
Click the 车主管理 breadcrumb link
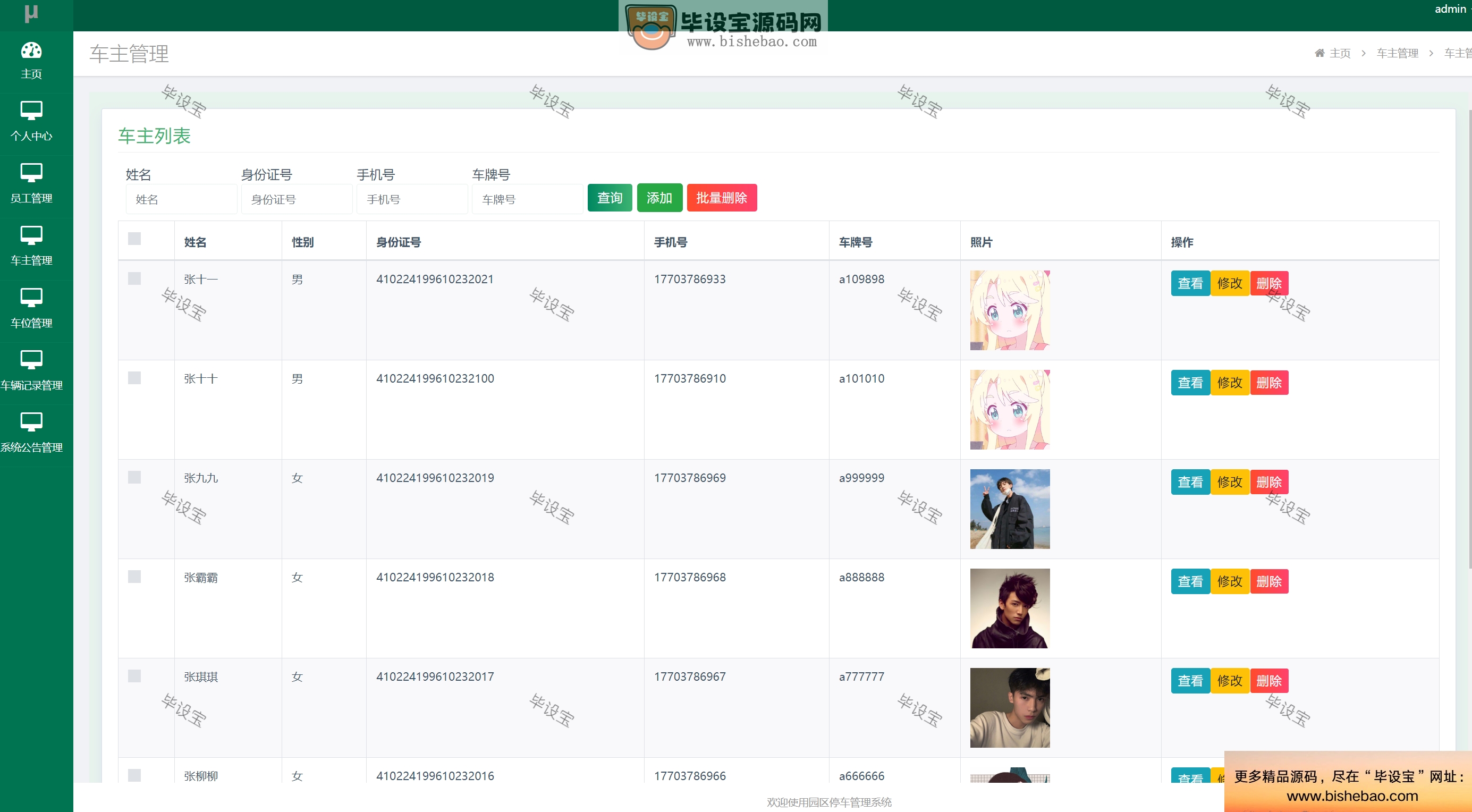[x=1397, y=53]
